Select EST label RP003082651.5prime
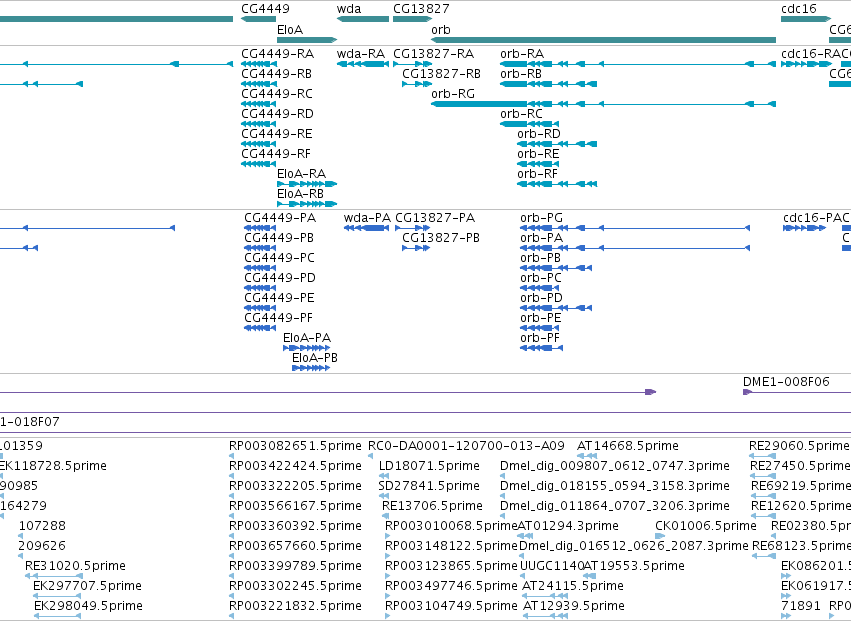 tap(295, 446)
